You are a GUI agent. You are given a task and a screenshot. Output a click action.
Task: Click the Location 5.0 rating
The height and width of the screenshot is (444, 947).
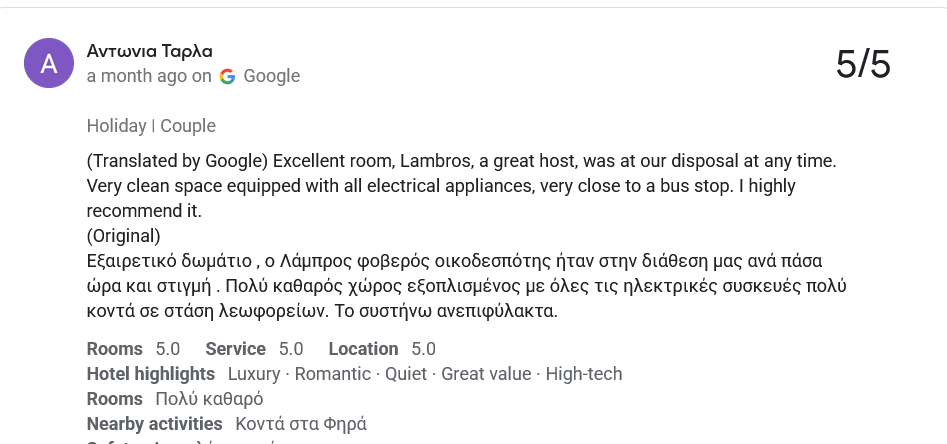coord(382,349)
